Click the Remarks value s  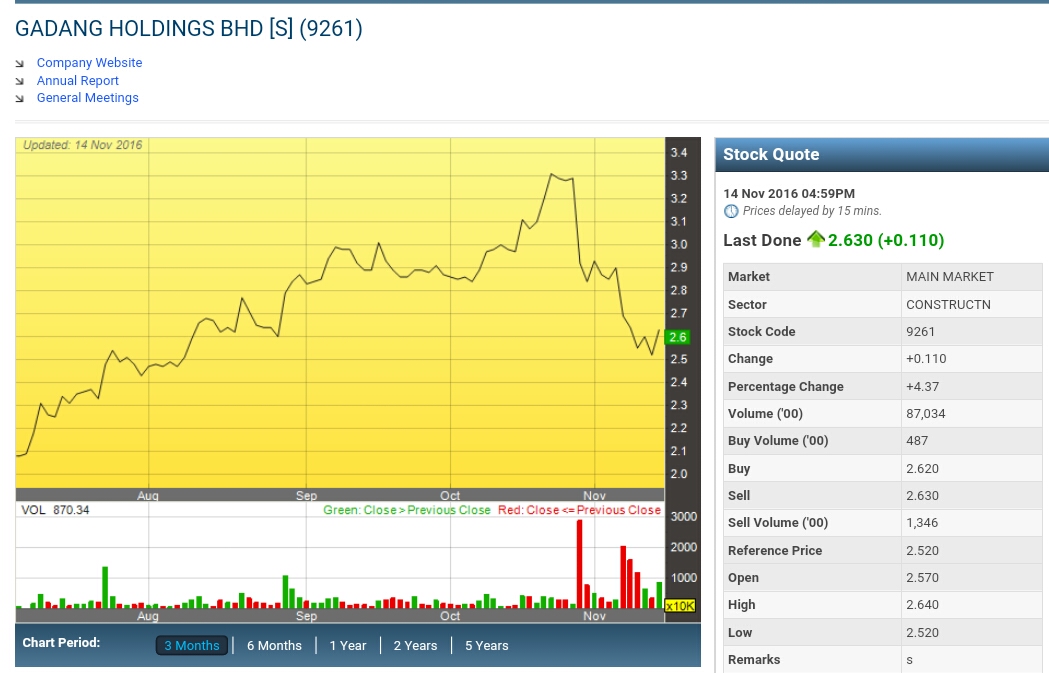coord(909,660)
